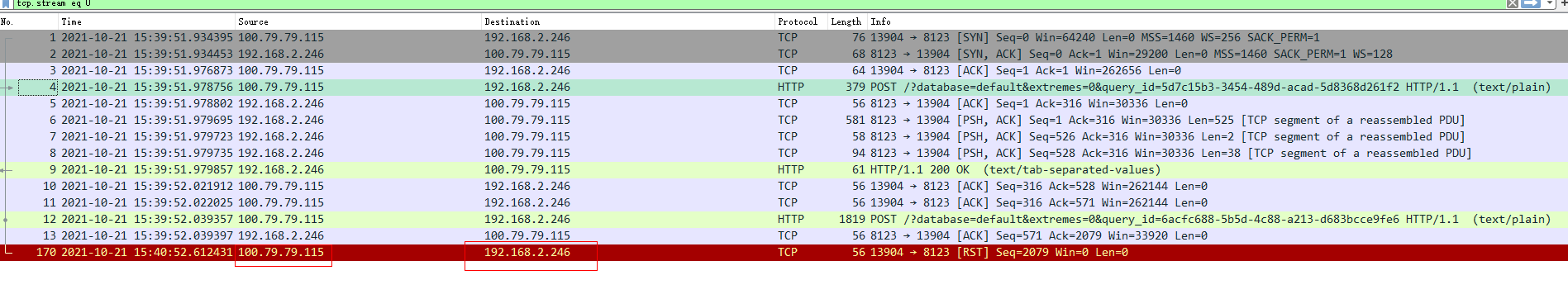Click the length value 68 in packet 2
This screenshot has width=1568, height=299.
(858, 54)
